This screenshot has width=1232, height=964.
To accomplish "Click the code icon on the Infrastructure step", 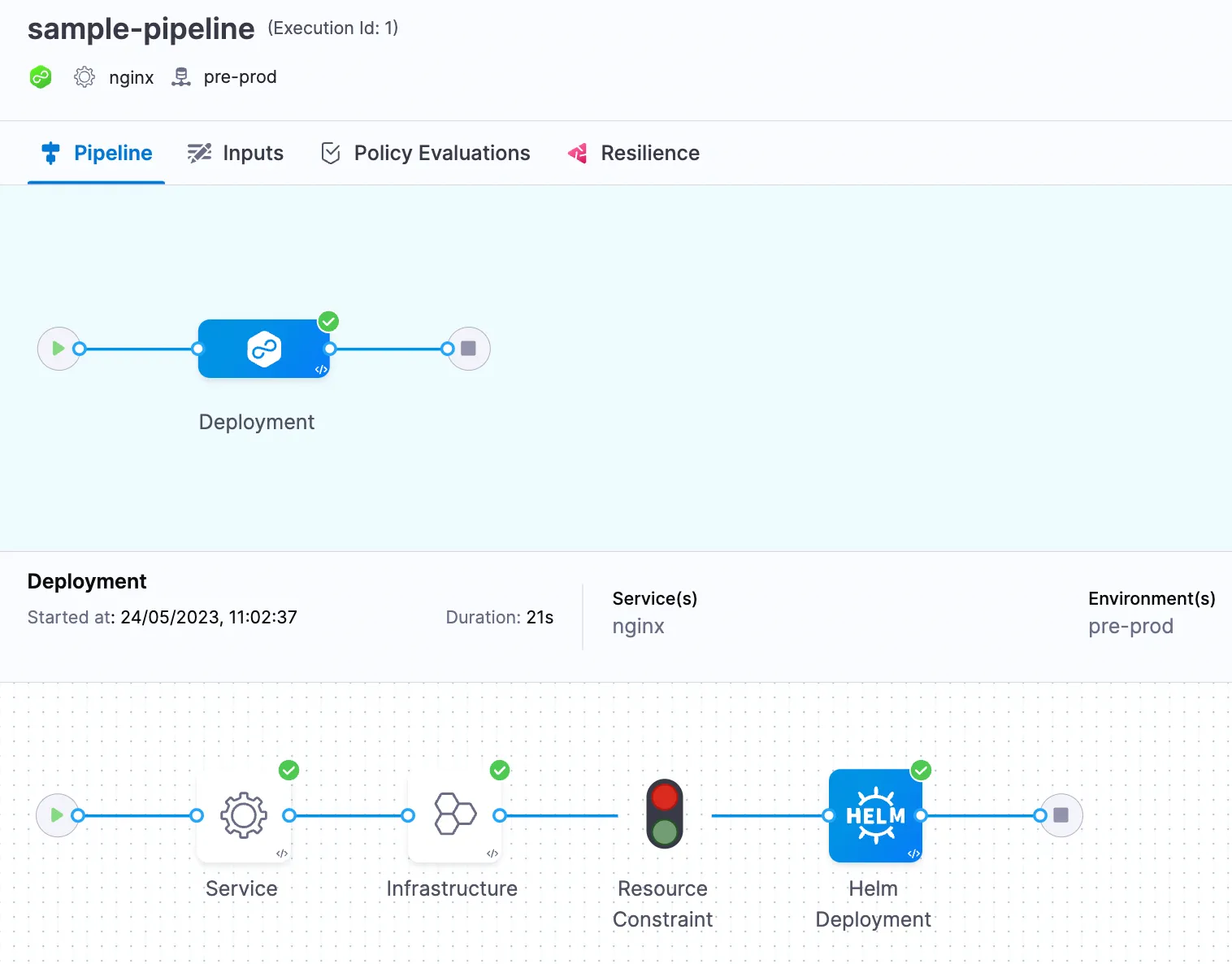I will pyautogui.click(x=492, y=853).
